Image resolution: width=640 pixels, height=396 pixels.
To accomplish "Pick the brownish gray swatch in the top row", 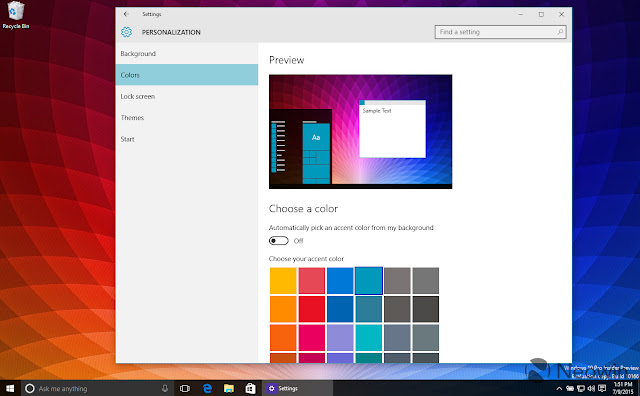I will tap(397, 281).
